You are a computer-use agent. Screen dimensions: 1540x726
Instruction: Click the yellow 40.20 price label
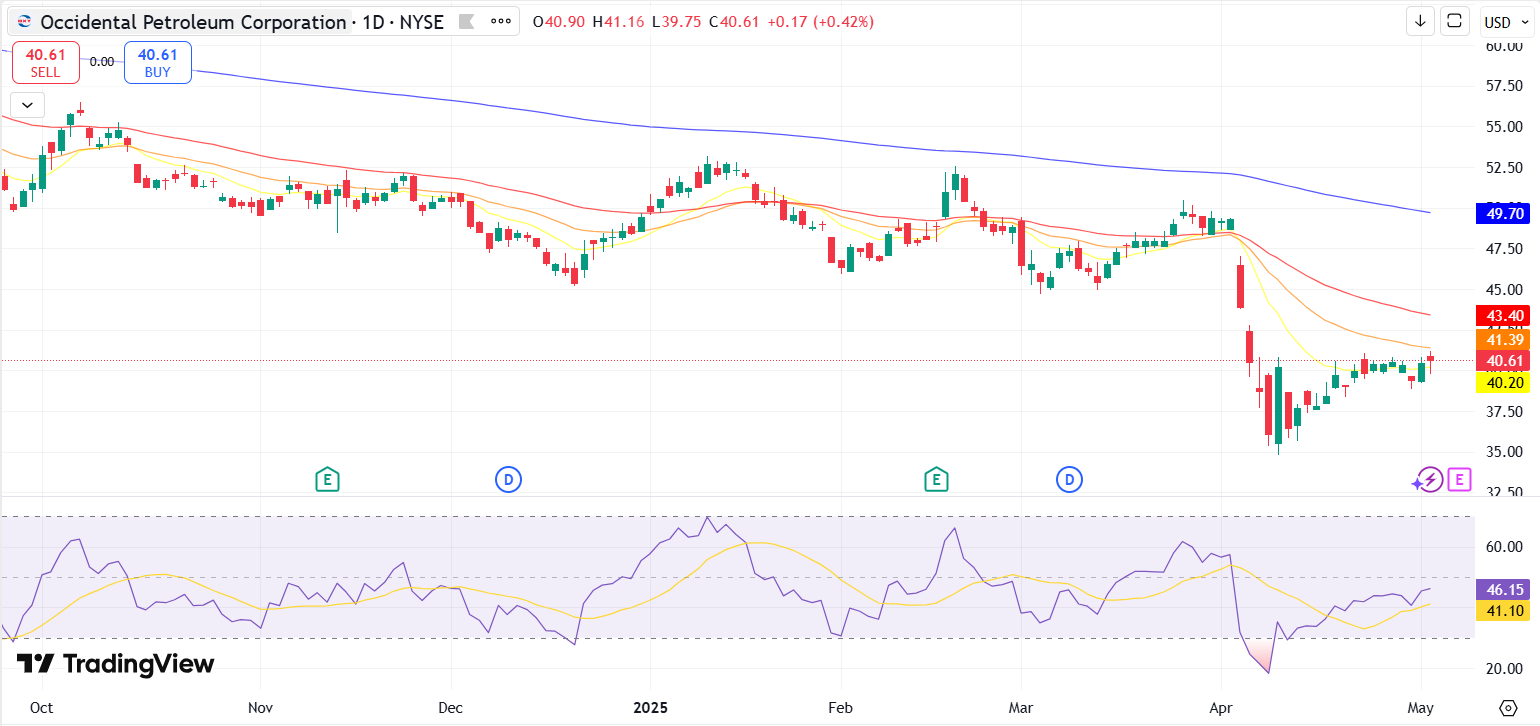point(1504,382)
